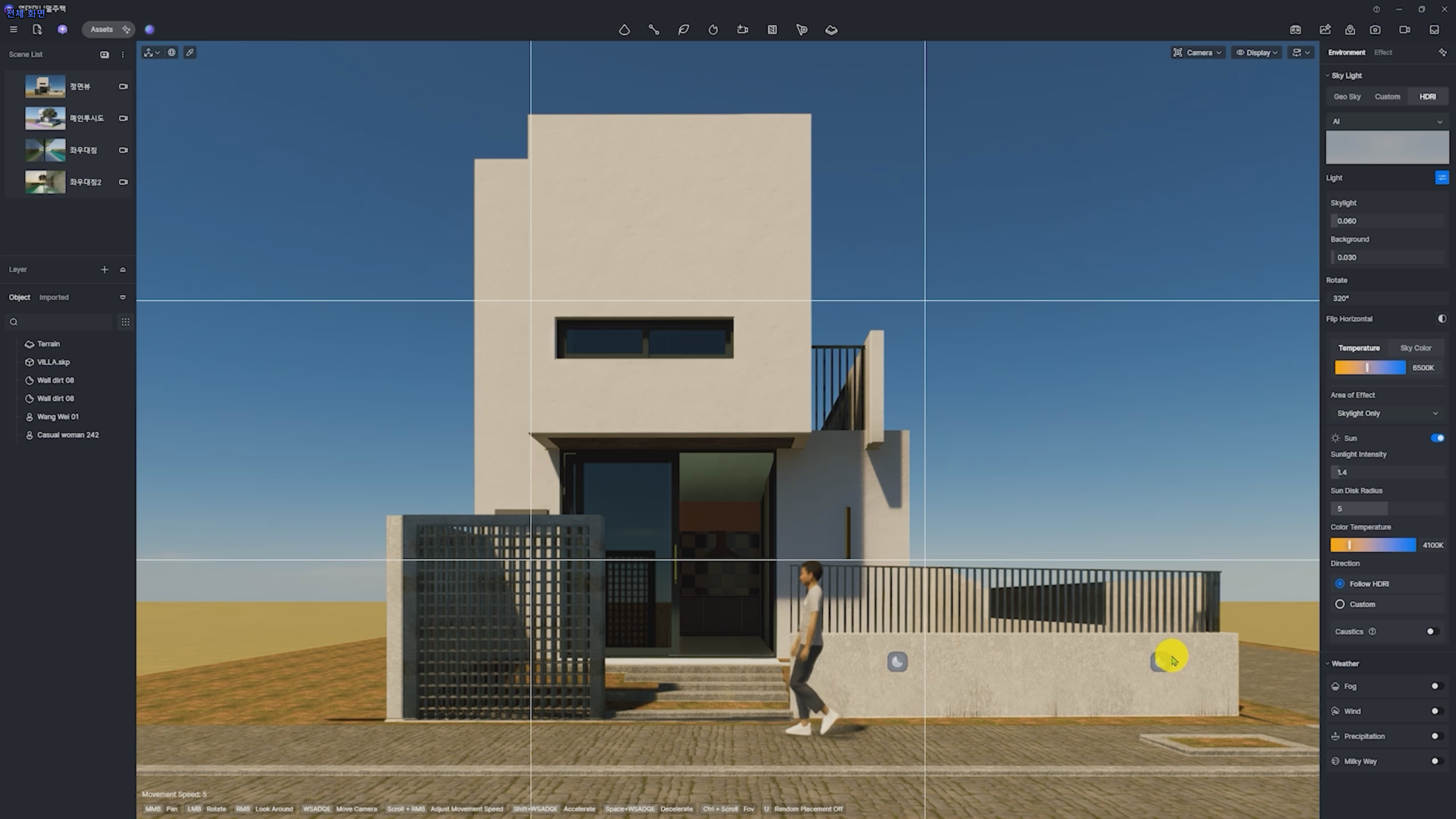
Task: Turn on Milky Way
Action: (1437, 762)
